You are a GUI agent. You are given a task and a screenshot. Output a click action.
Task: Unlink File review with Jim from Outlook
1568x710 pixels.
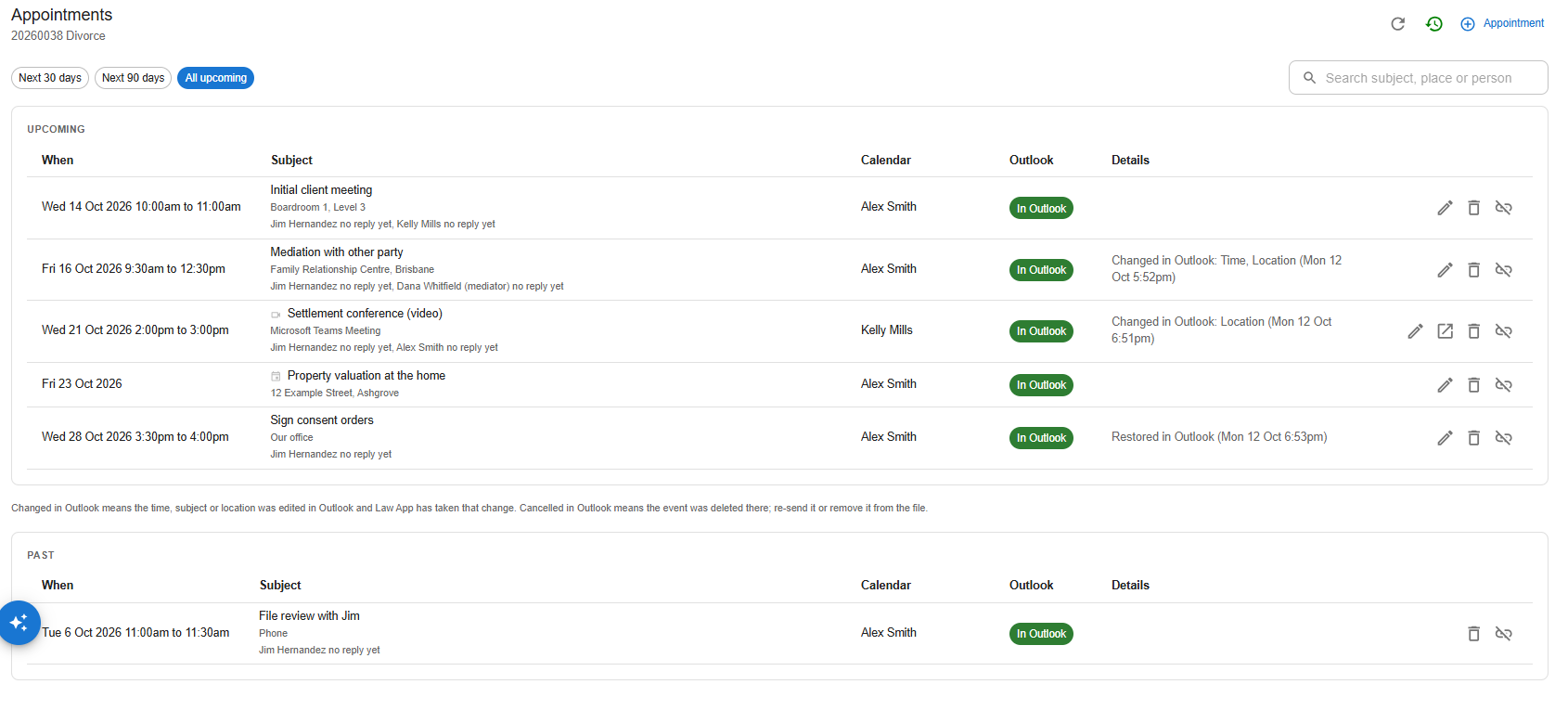pyautogui.click(x=1504, y=634)
